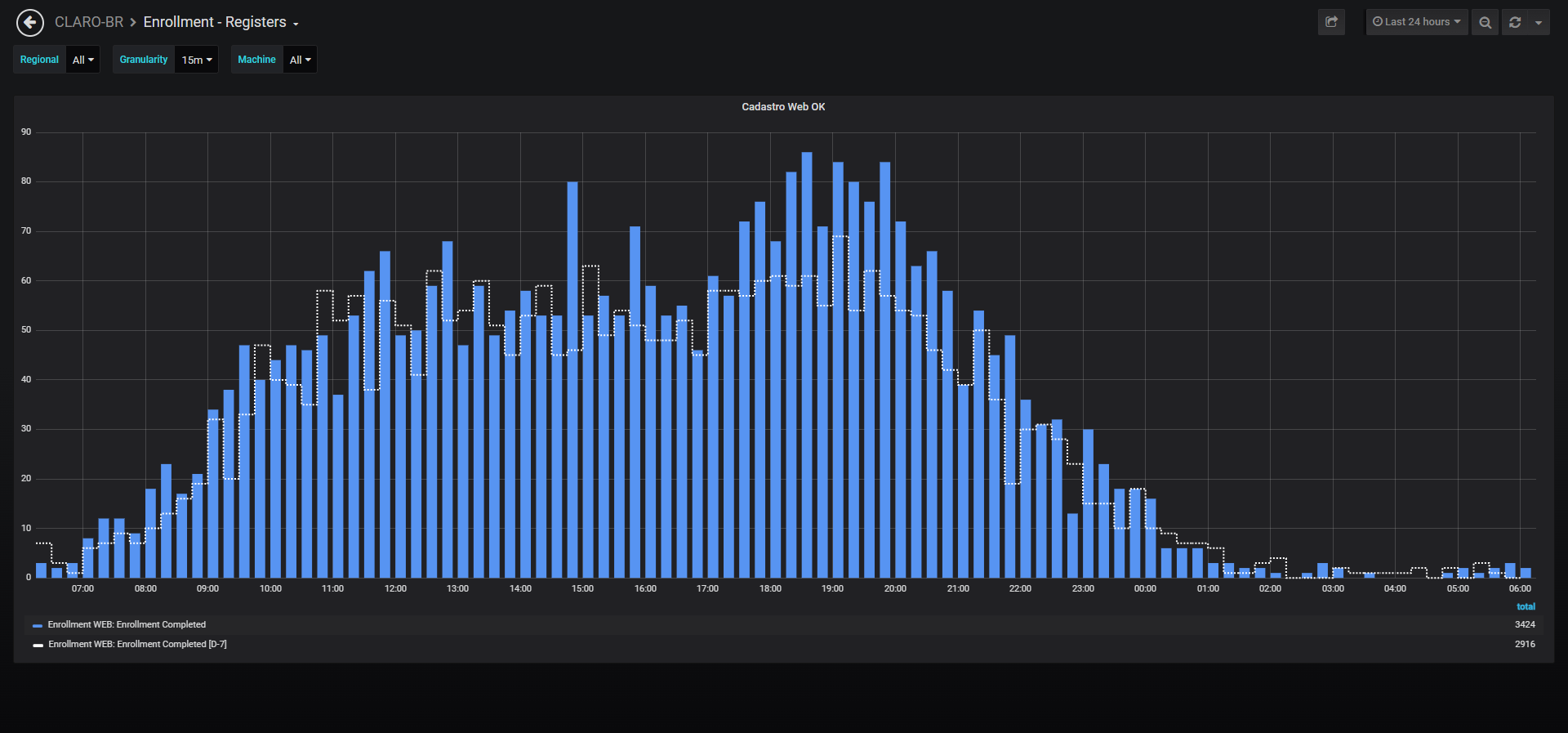Click the blue Enrollment Completed color swatch

(38, 625)
